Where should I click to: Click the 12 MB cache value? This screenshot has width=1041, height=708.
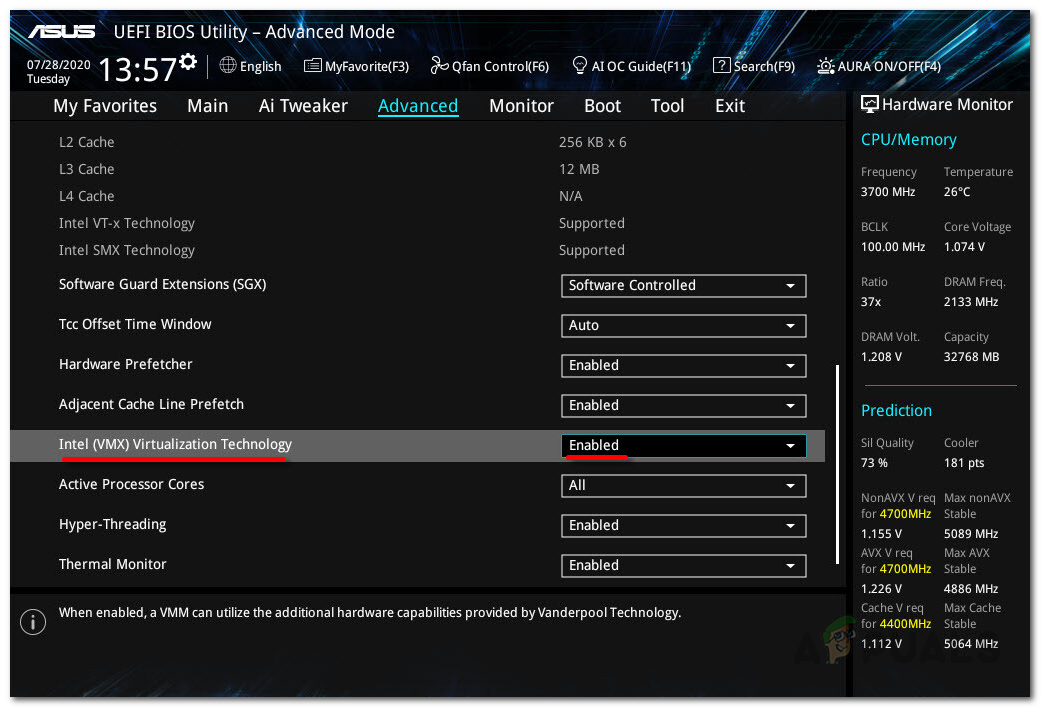[x=579, y=169]
